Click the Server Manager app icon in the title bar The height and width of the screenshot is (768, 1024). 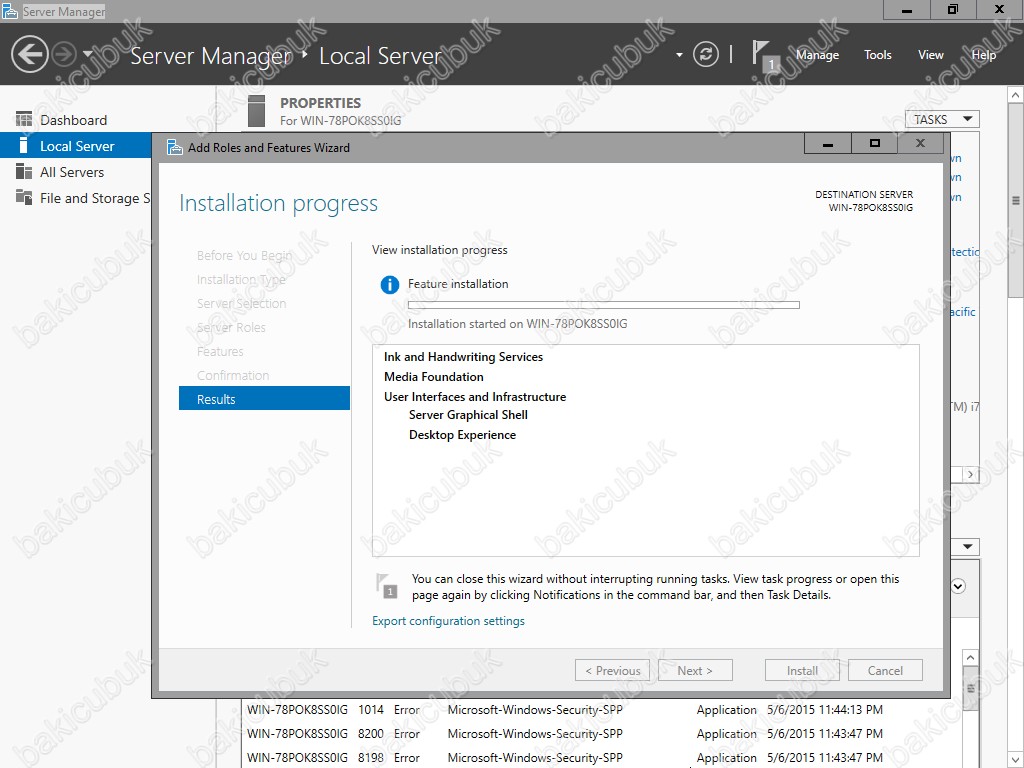10,10
